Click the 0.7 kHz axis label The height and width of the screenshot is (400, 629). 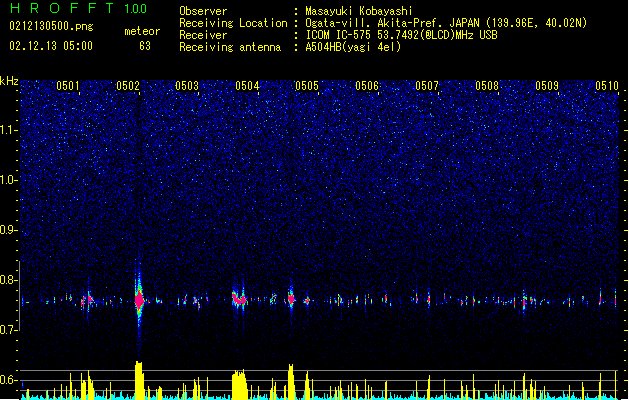[x=8, y=330]
